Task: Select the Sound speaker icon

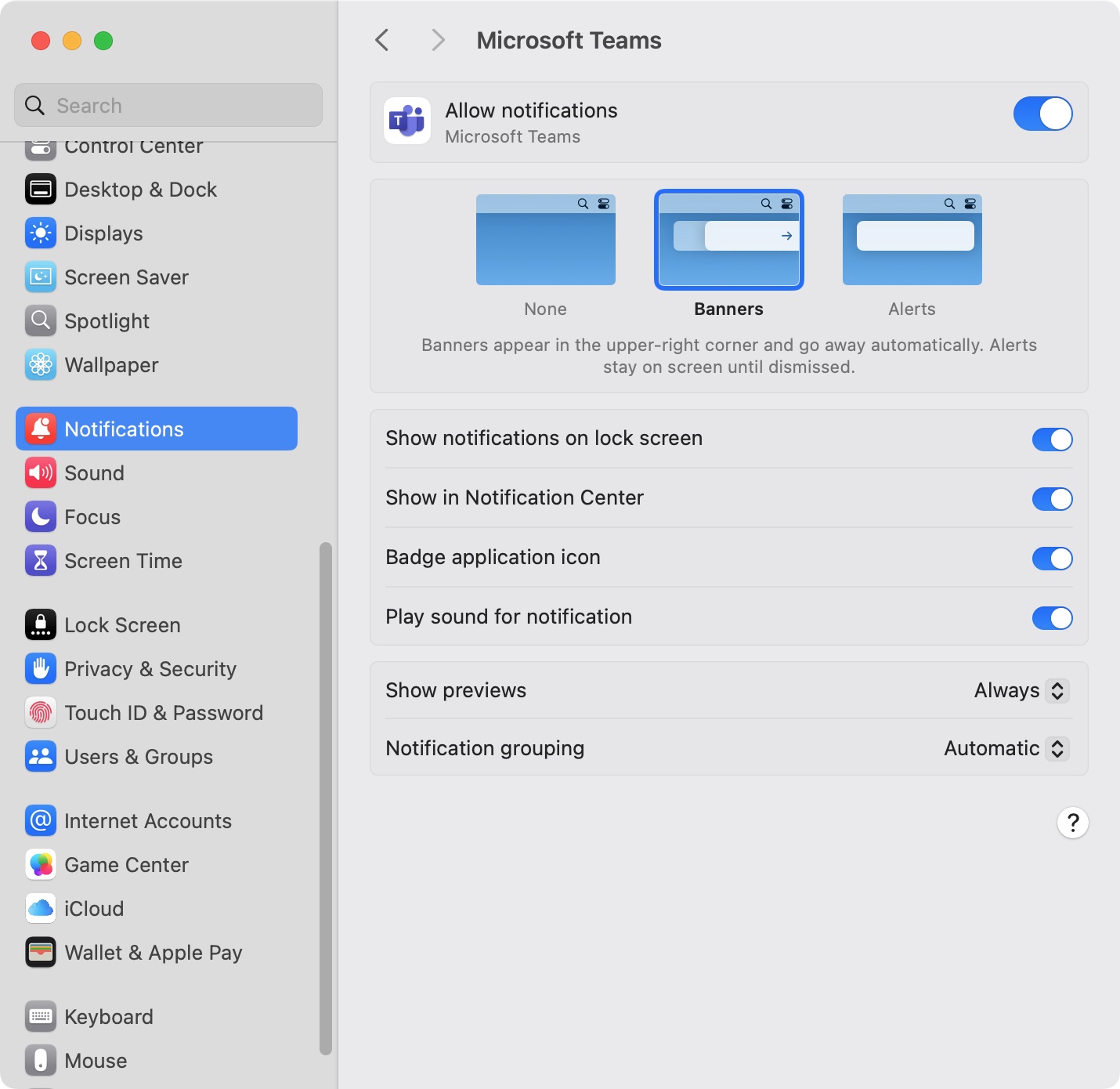Action: click(41, 473)
